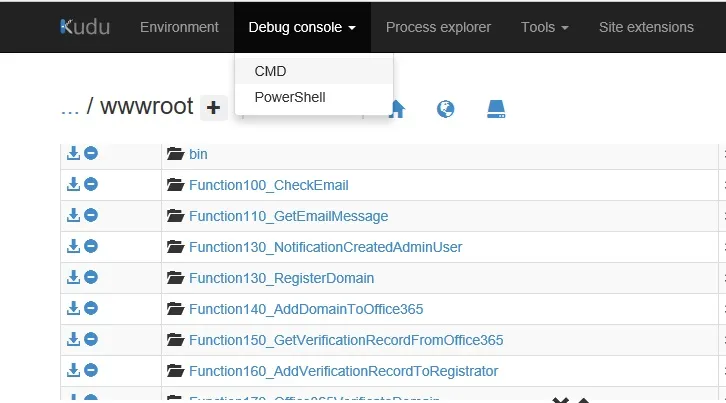The height and width of the screenshot is (403, 726).
Task: Collapse the Debug console dropdown
Action: [302, 27]
